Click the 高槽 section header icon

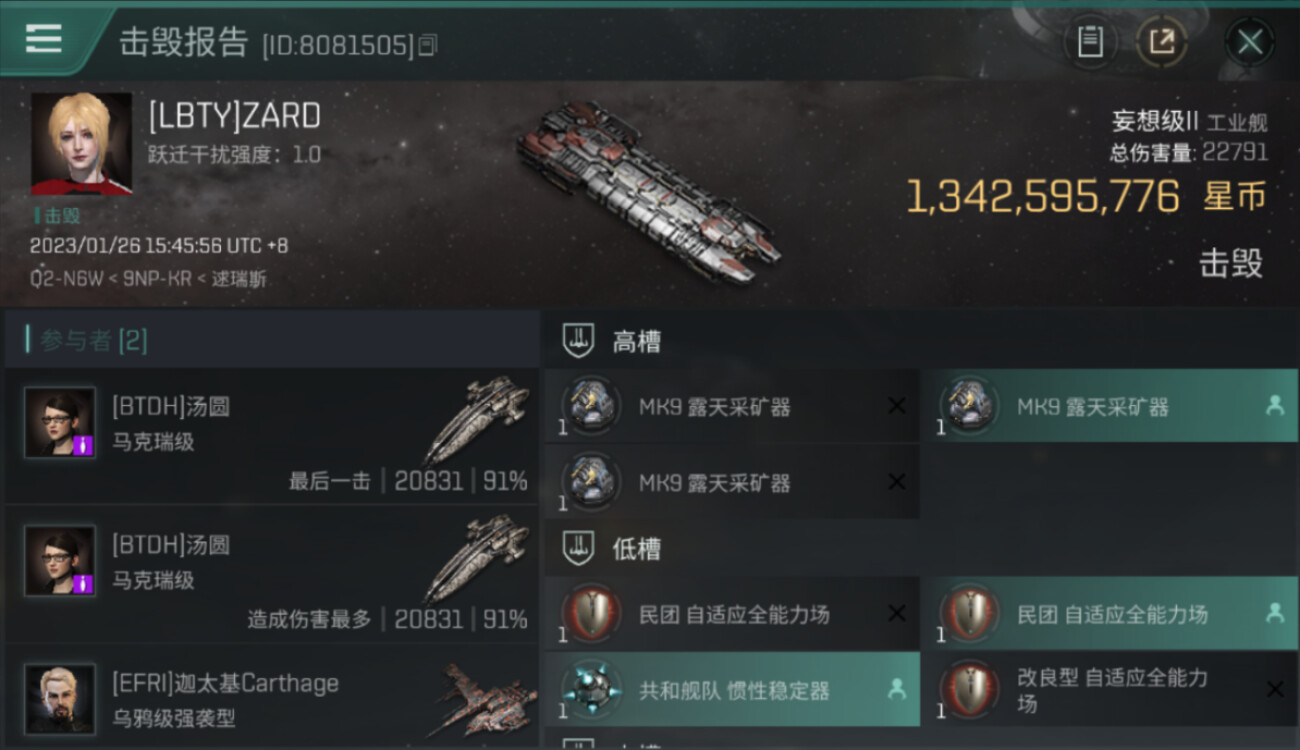578,341
